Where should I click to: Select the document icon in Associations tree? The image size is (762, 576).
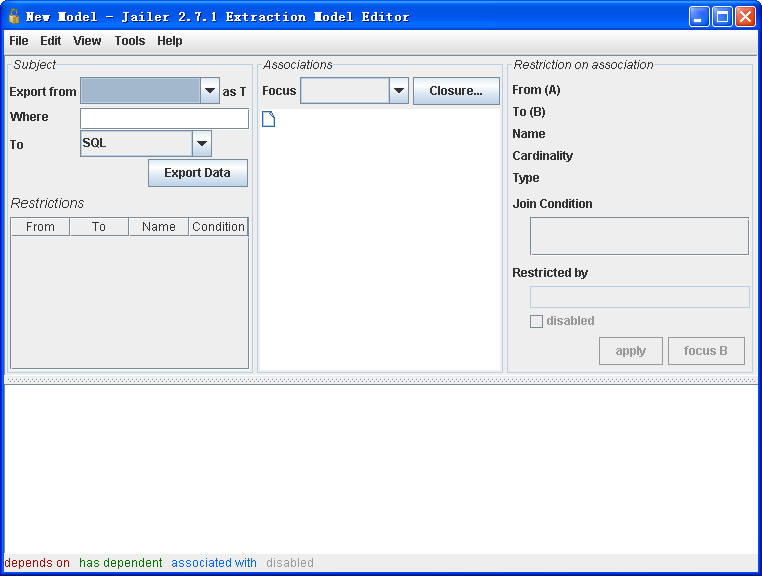tap(268, 119)
